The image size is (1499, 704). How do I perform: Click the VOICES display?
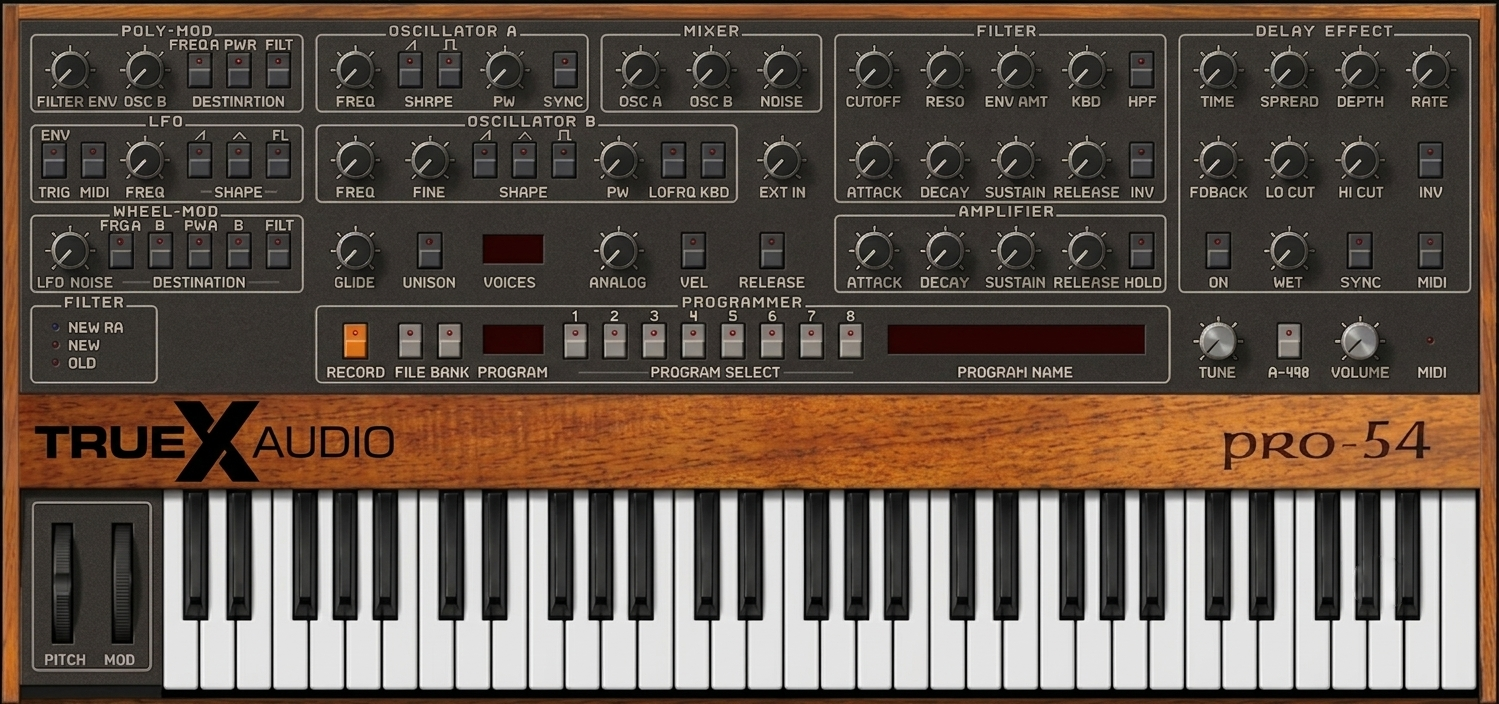pos(513,249)
